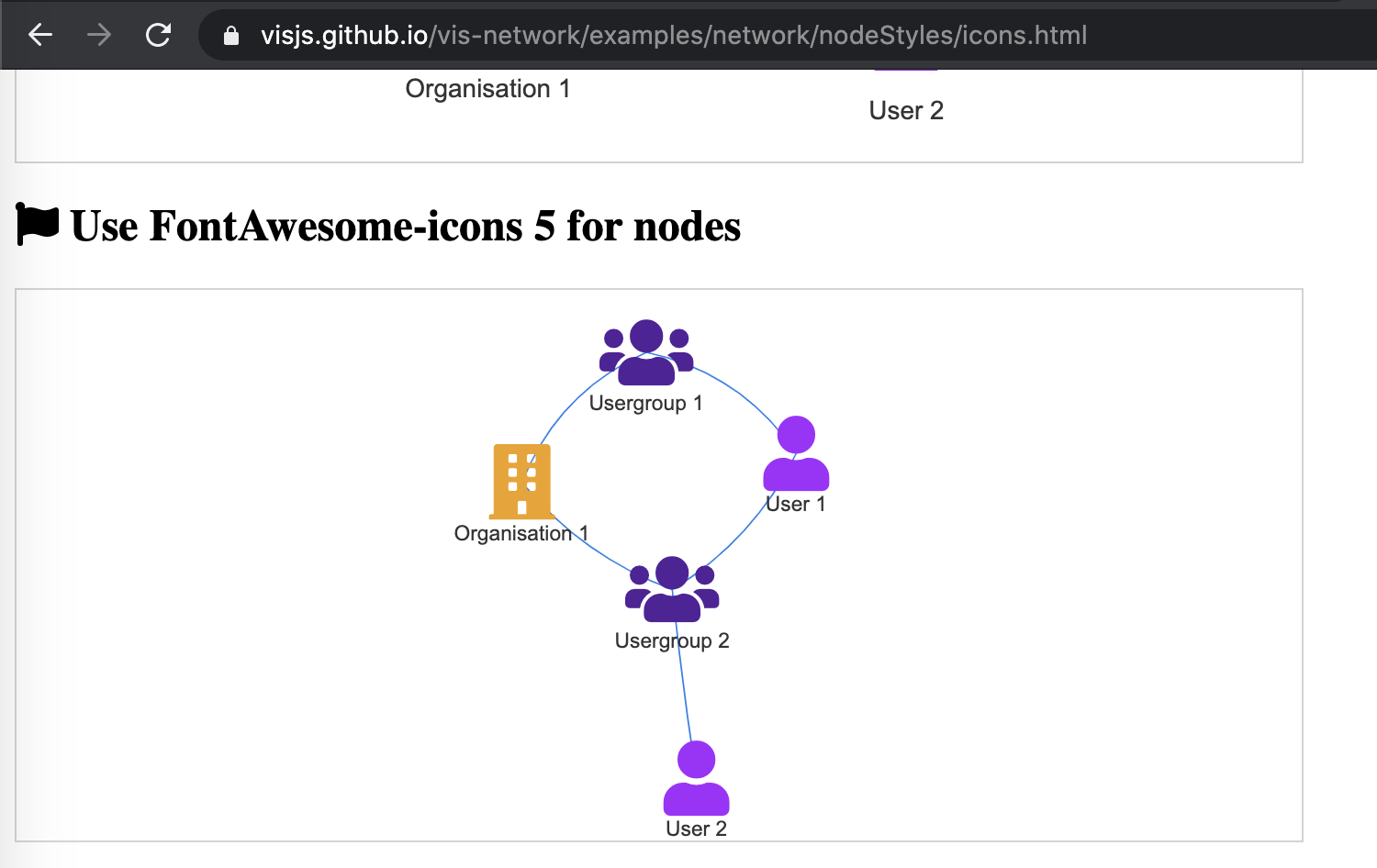Select the Organisation 1 building icon
Viewport: 1377px width, 868px height.
tap(521, 480)
